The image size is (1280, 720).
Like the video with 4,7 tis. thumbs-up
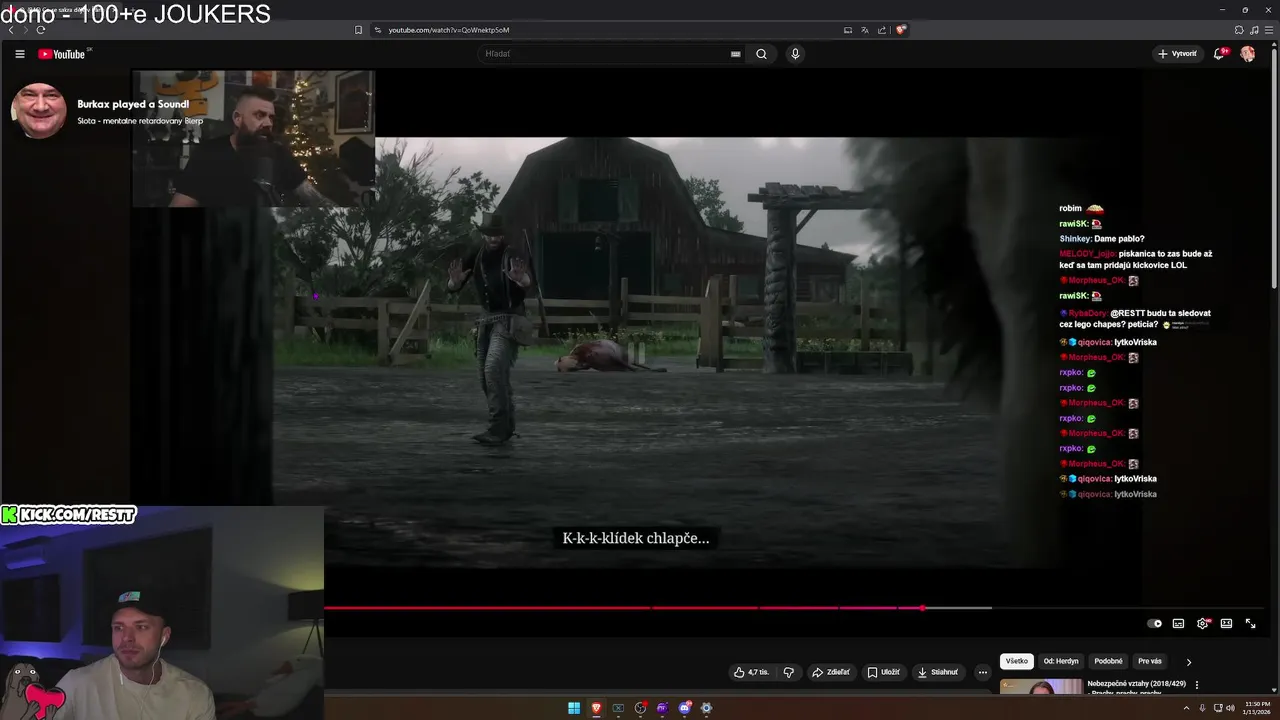tap(751, 673)
